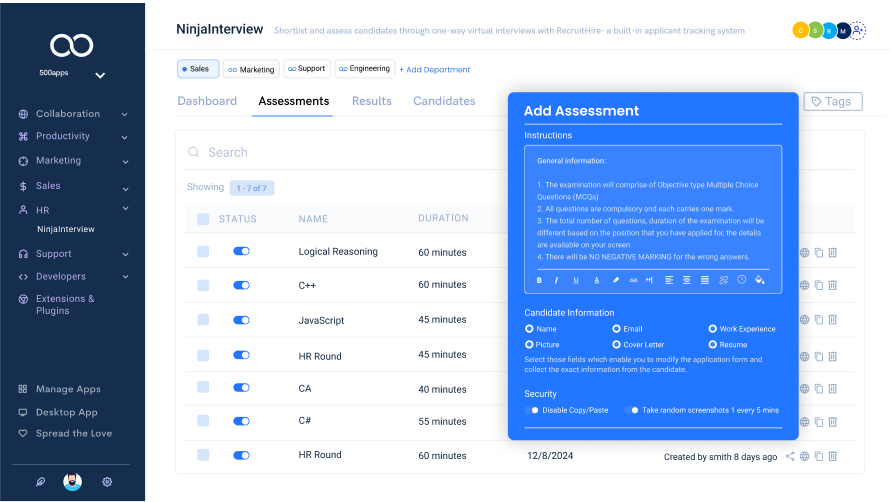Apply underline formatting in instructions editor
Screen dimensions: 891x502
(576, 280)
